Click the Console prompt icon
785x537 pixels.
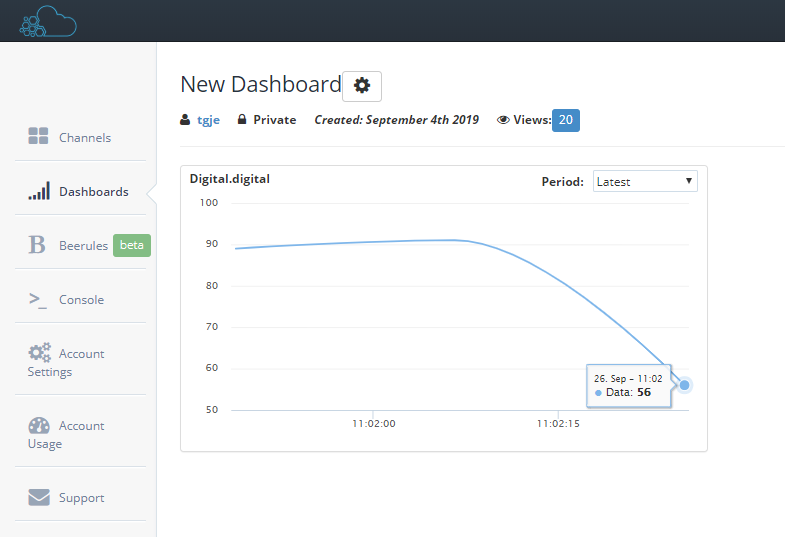click(38, 299)
